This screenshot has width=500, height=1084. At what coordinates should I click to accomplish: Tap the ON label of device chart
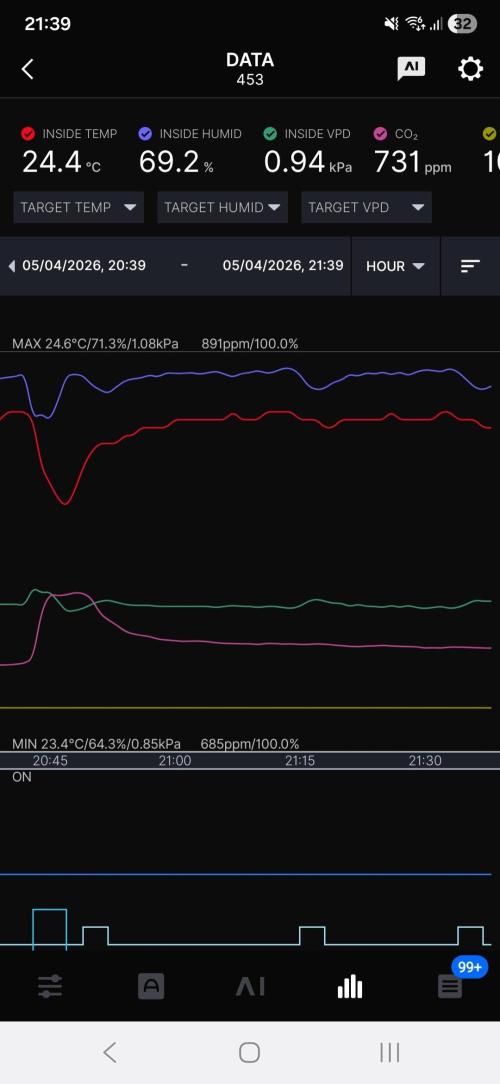click(22, 777)
